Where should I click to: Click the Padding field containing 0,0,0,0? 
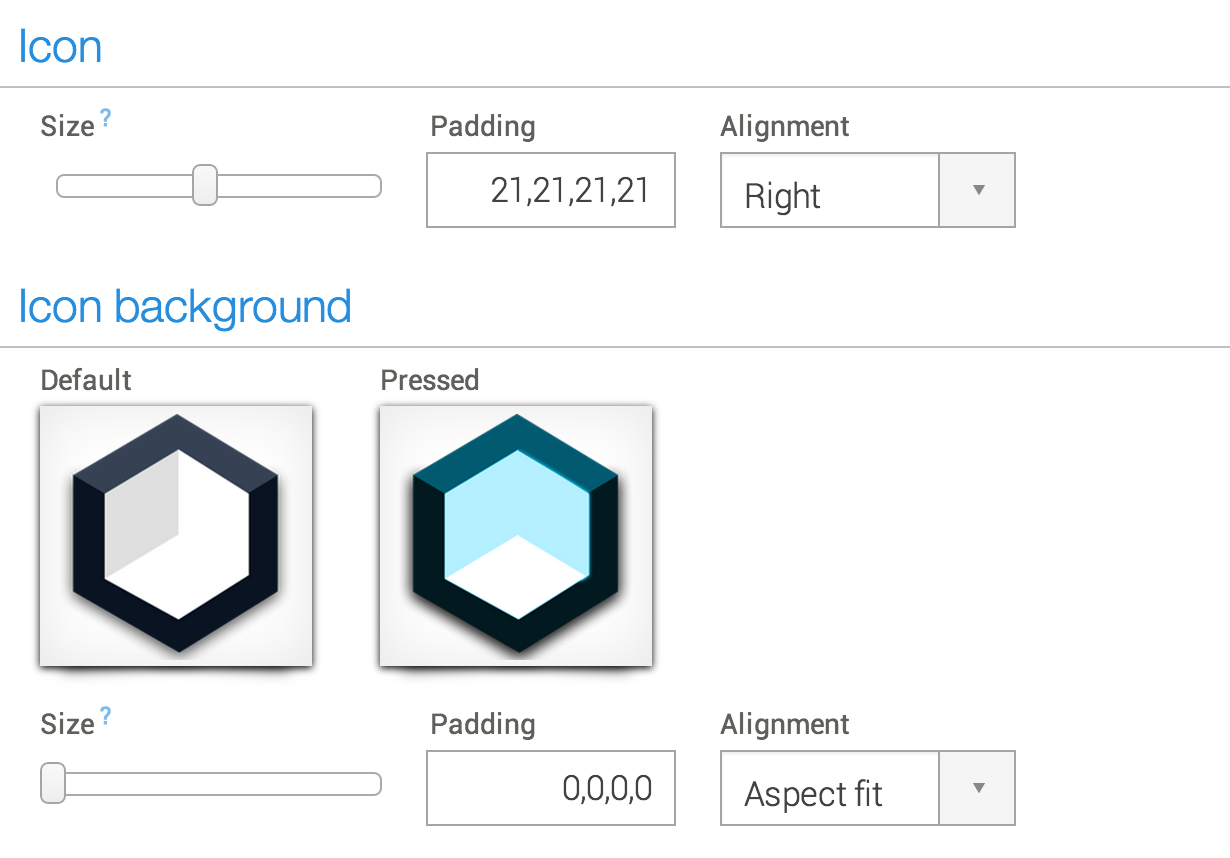(x=551, y=788)
